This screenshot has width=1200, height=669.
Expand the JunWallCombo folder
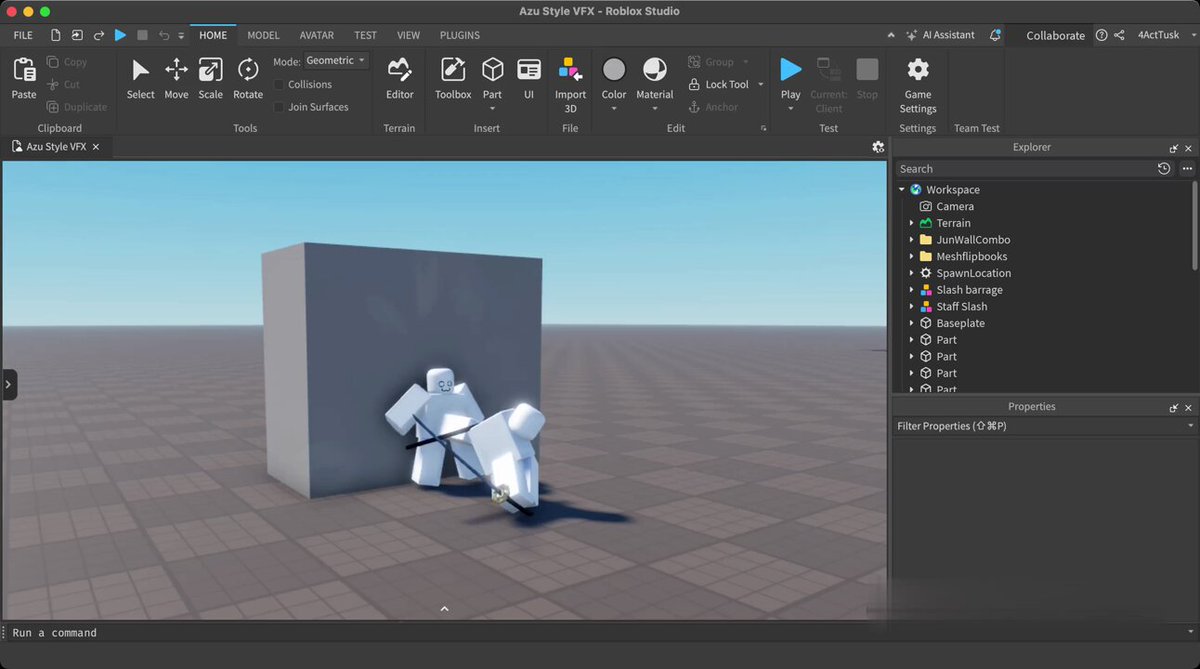(911, 240)
